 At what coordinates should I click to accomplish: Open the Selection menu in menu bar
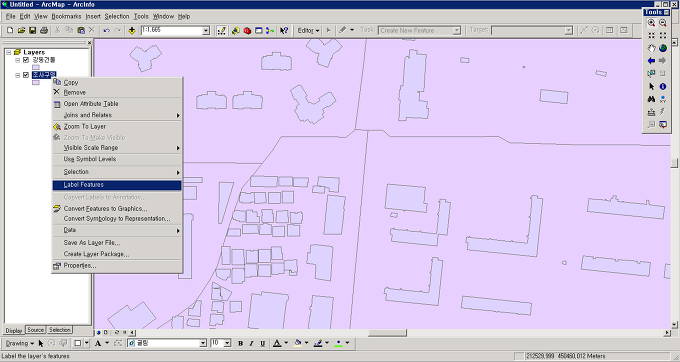[x=117, y=16]
